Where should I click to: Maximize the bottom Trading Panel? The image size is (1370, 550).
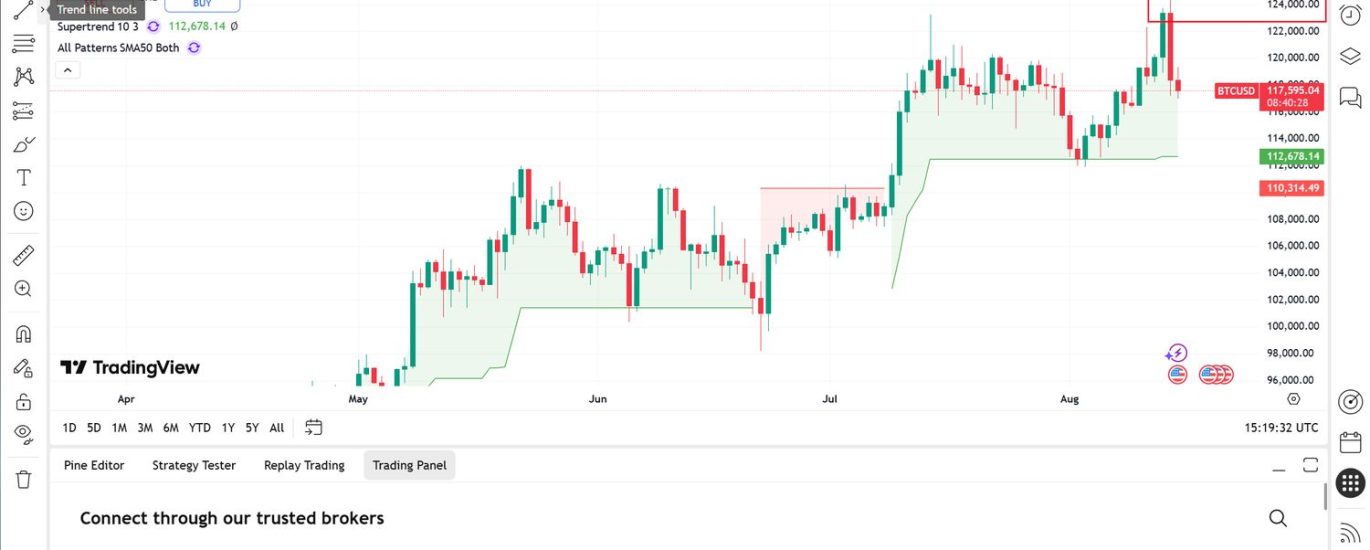(x=1310, y=465)
